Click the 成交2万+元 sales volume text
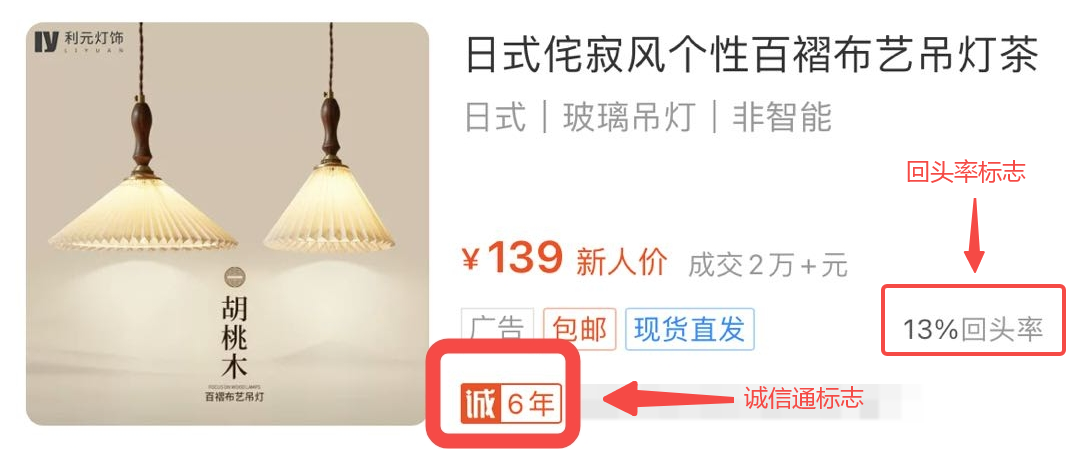The height and width of the screenshot is (449, 1080). [x=767, y=265]
